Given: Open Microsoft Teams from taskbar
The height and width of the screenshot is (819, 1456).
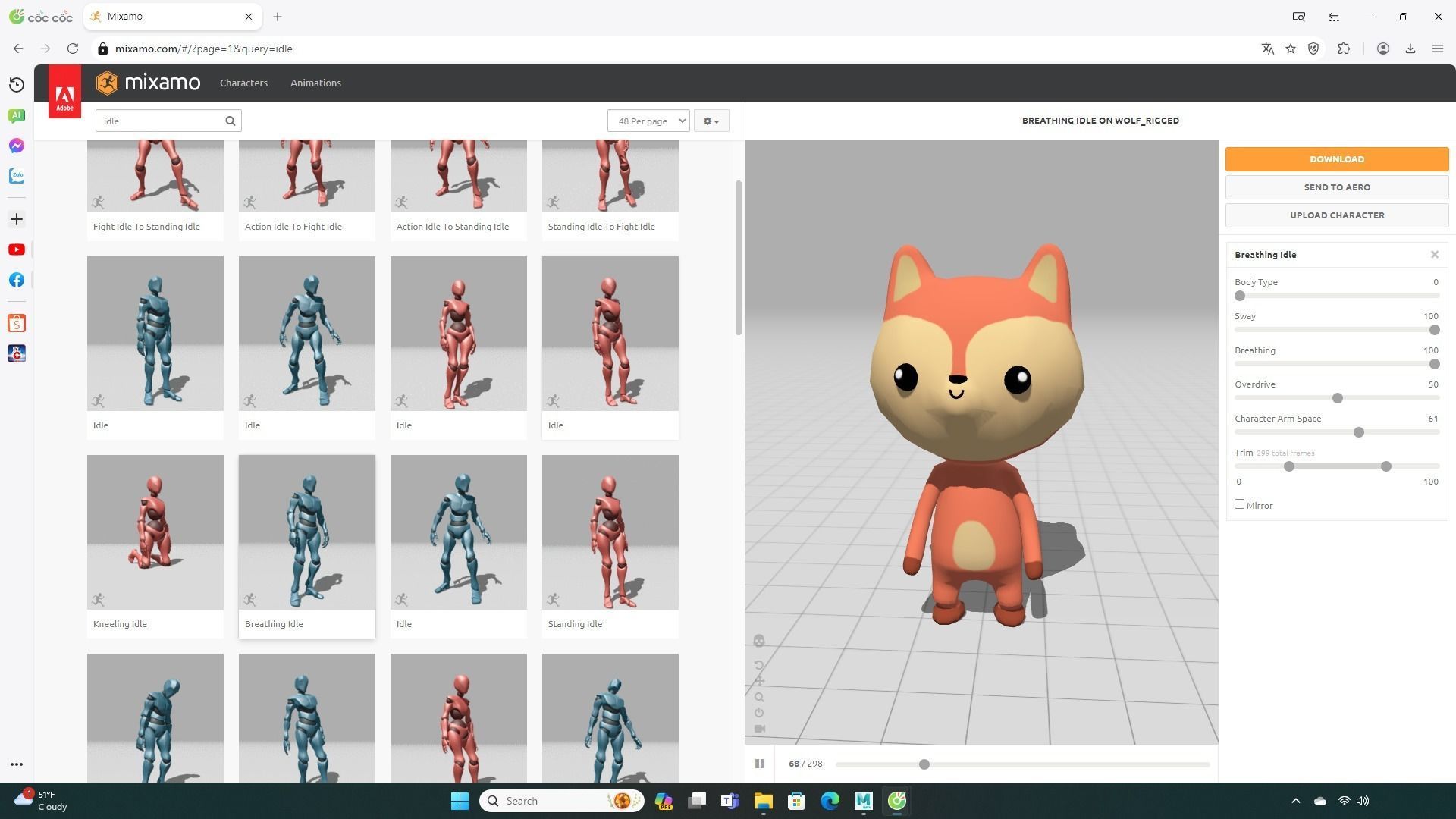Looking at the screenshot, I should [x=730, y=801].
